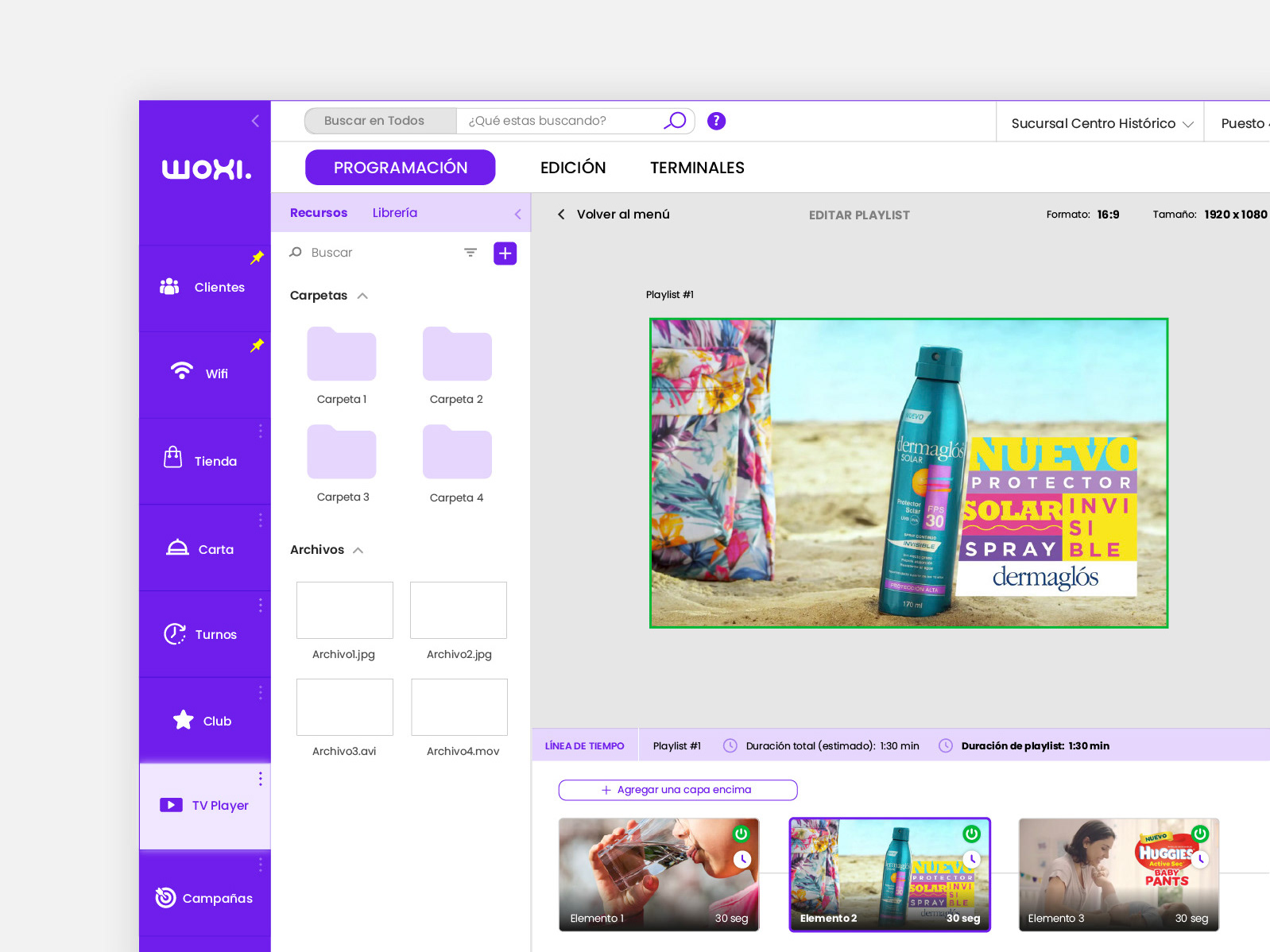Screen dimensions: 1270x952
Task: Collapse the resources panel chevron
Action: 518,214
